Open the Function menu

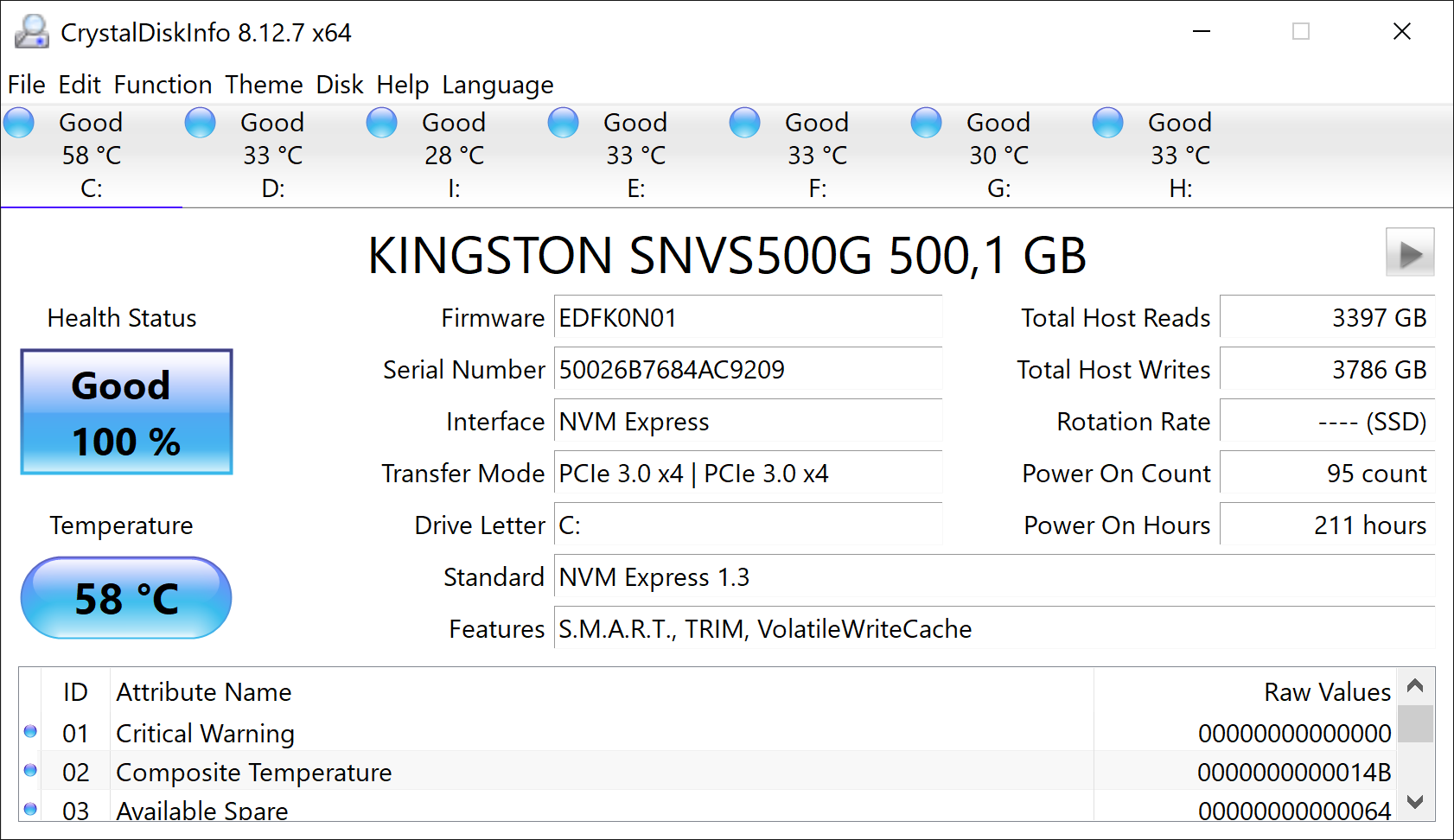click(x=163, y=85)
